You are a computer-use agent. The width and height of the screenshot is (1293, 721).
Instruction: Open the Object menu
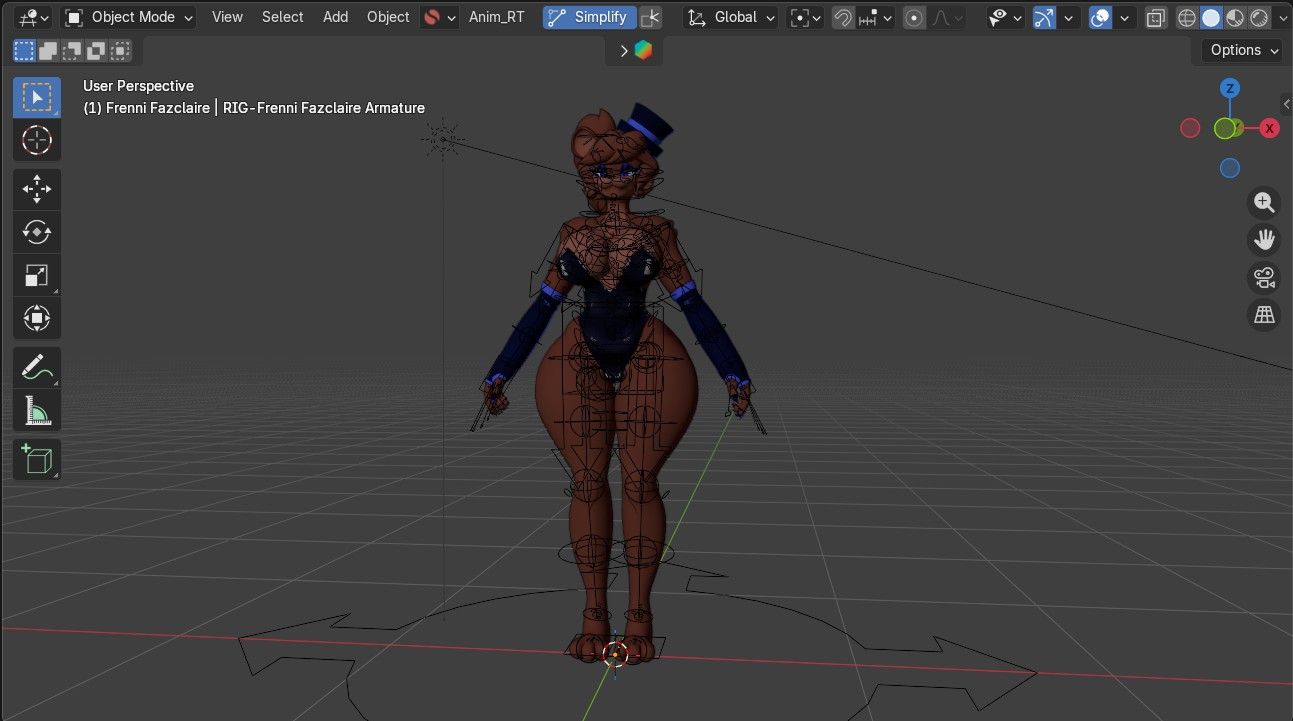(388, 17)
